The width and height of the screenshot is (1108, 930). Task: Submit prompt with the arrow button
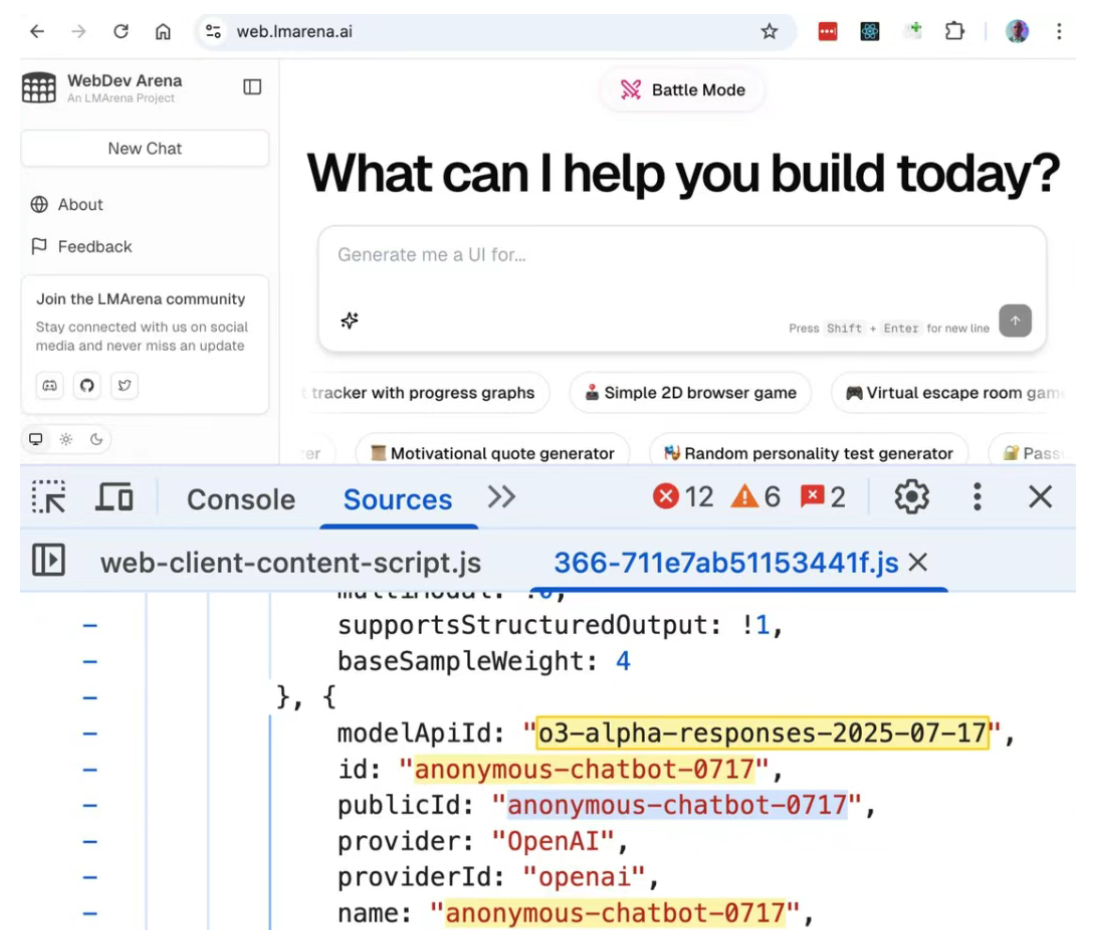pos(1015,321)
